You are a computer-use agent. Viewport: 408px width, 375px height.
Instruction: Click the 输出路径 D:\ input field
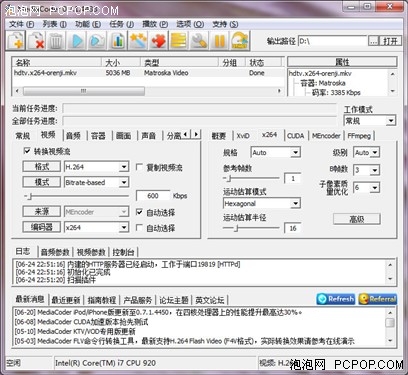pyautogui.click(x=332, y=41)
